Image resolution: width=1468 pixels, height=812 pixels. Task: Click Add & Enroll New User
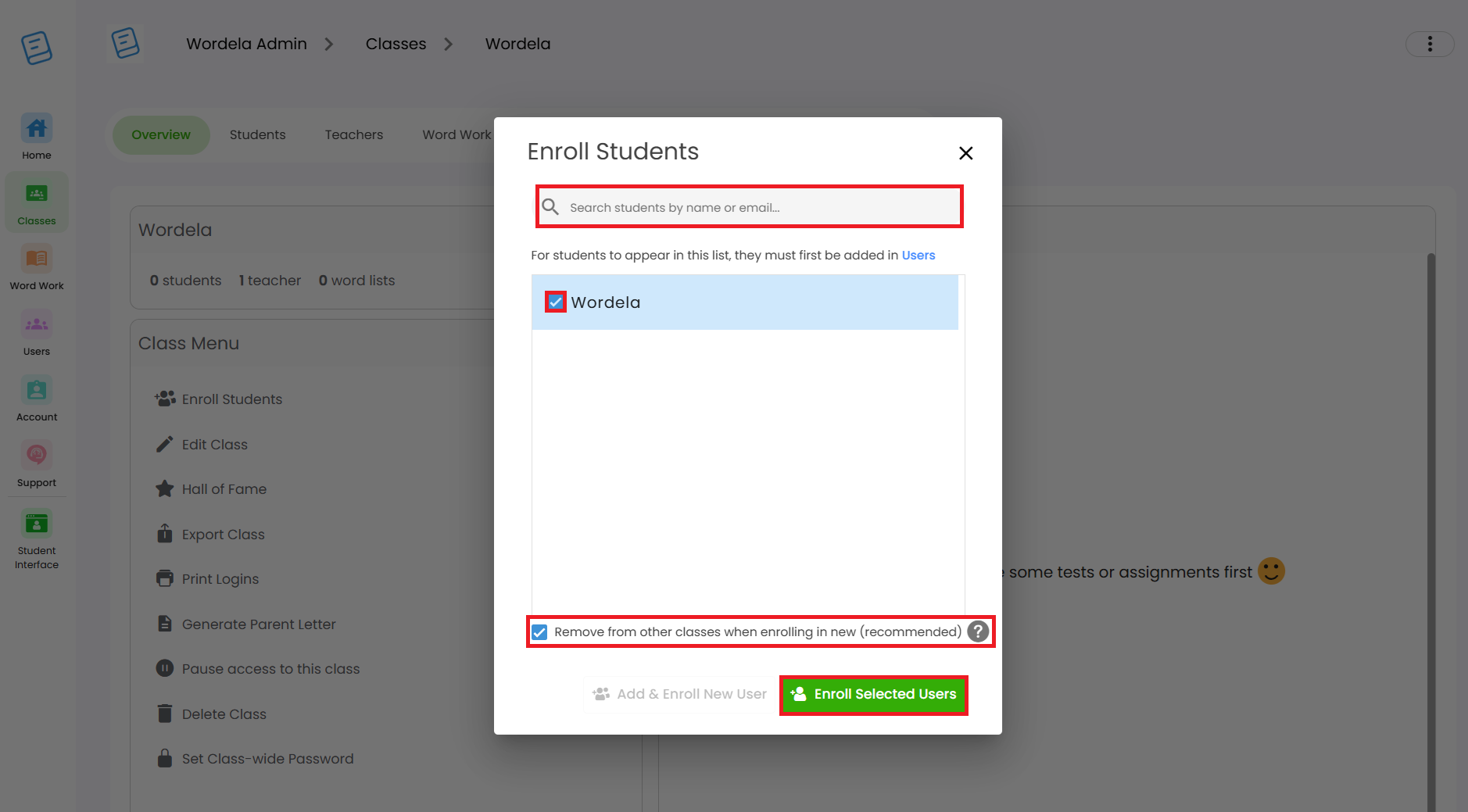pyautogui.click(x=680, y=695)
